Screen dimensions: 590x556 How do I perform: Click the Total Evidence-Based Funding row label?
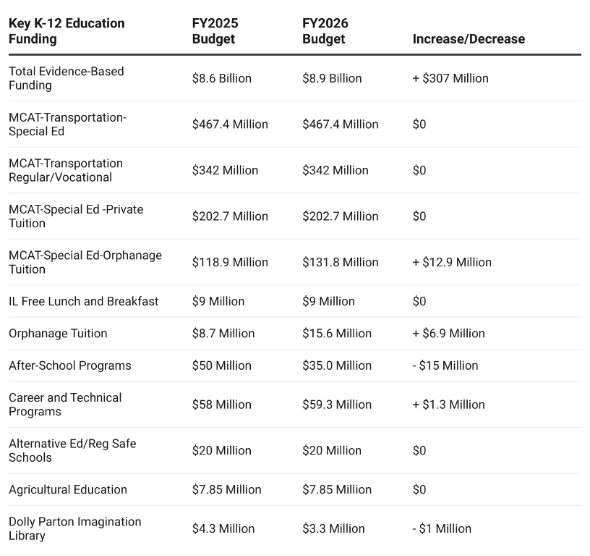click(x=66, y=78)
